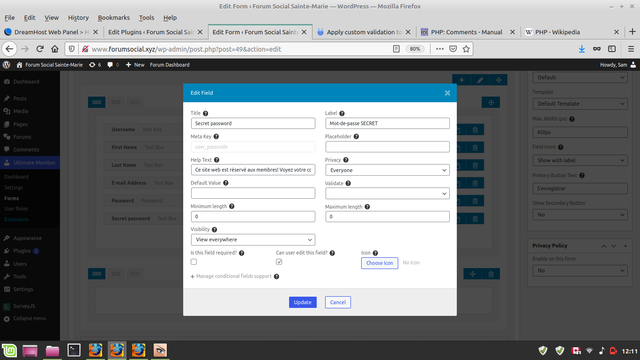Click help icon beside Help Text
This screenshot has height=360, width=640.
pyautogui.click(x=217, y=160)
